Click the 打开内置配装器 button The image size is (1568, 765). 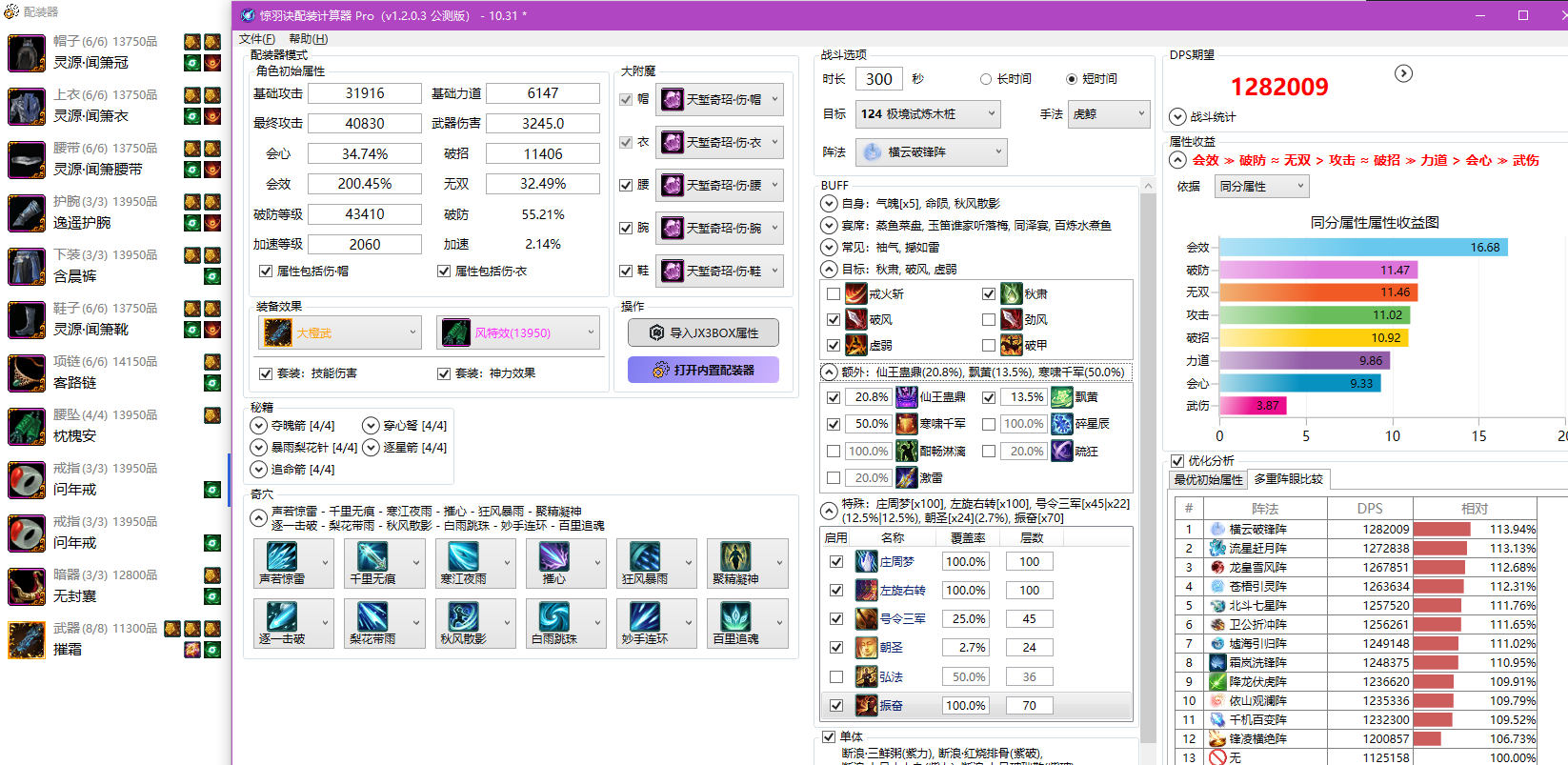tap(703, 370)
